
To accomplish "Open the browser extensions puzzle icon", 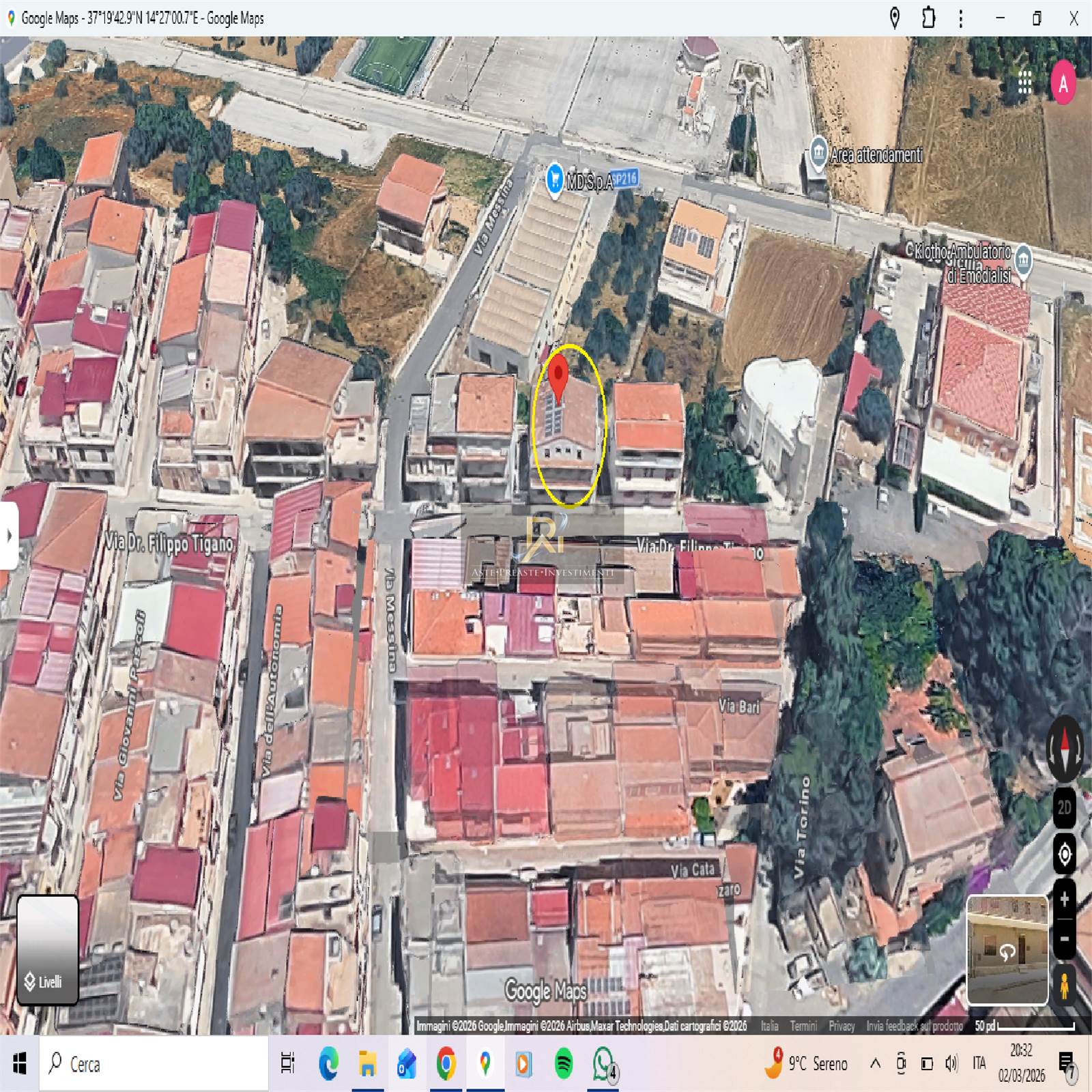I will tap(928, 18).
